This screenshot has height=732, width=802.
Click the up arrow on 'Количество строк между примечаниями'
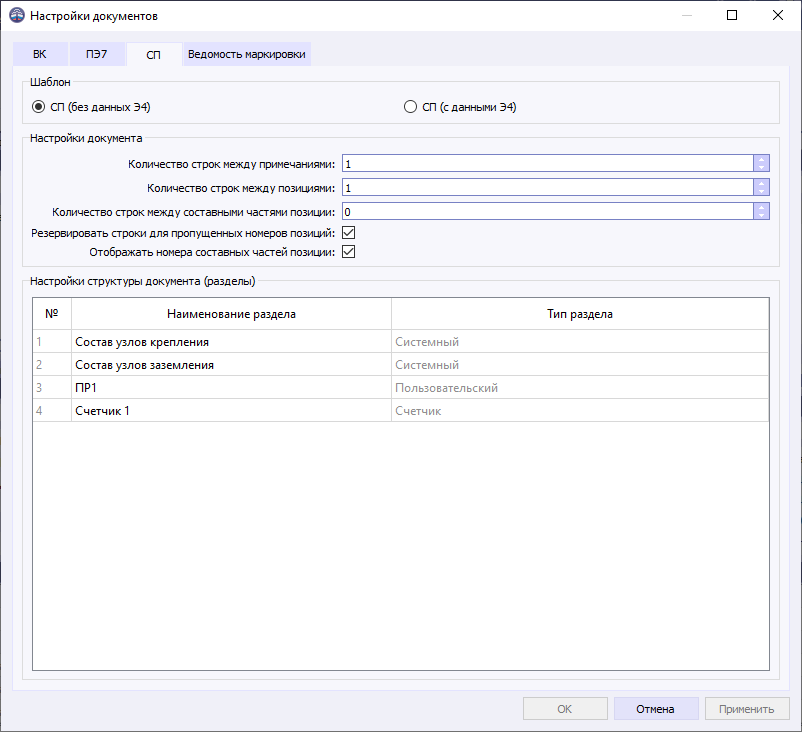click(x=761, y=158)
